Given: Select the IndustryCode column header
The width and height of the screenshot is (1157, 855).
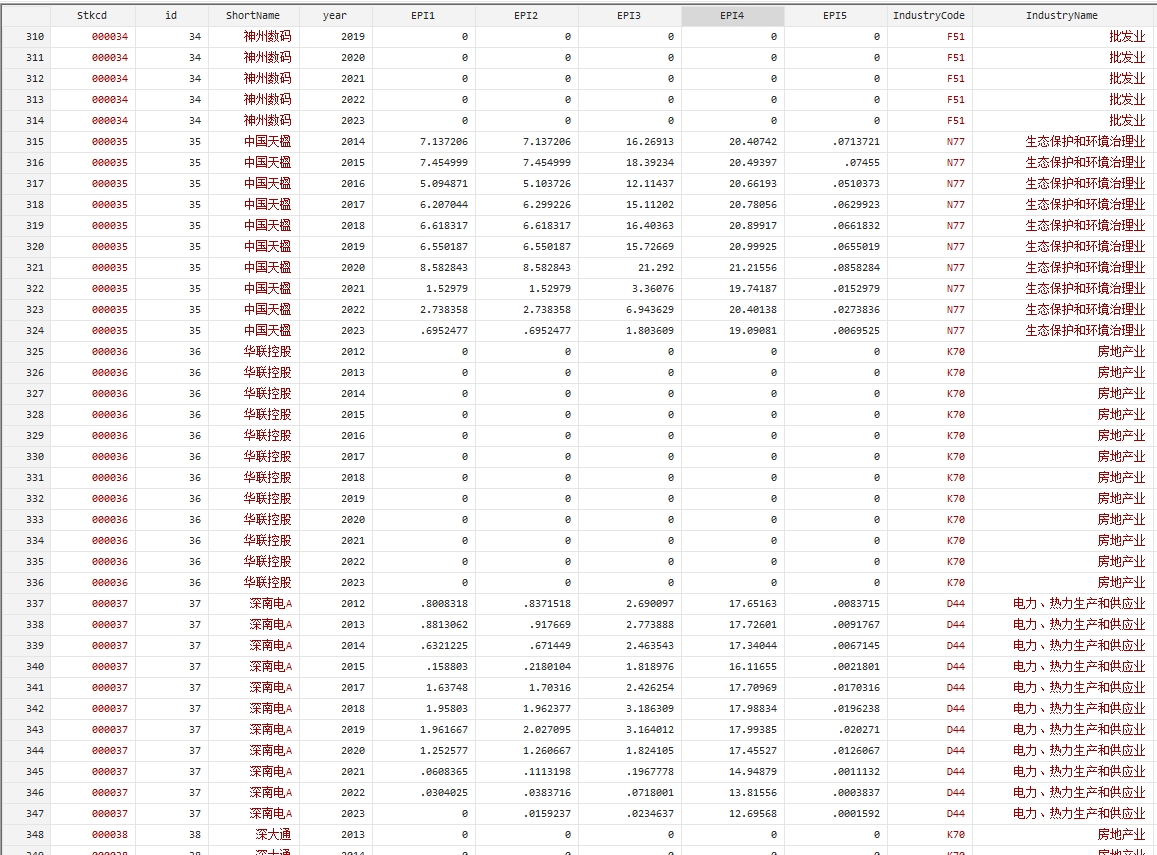Looking at the screenshot, I should [929, 15].
